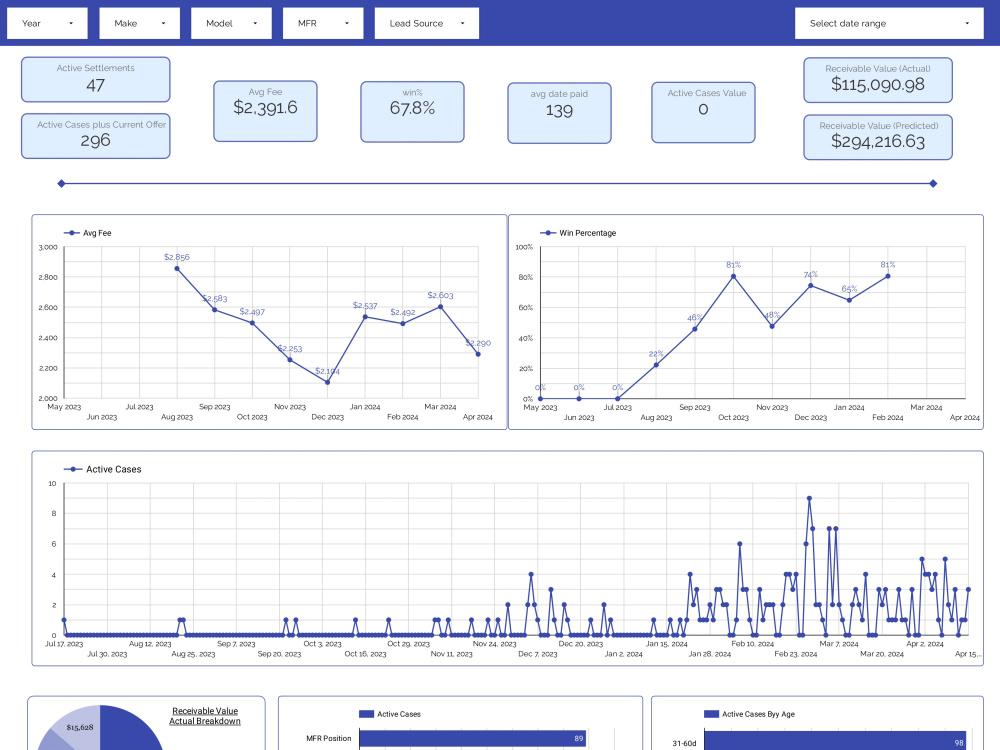Click the $2,537 Avg Fee data point
This screenshot has width=1000, height=750.
pyautogui.click(x=365, y=317)
